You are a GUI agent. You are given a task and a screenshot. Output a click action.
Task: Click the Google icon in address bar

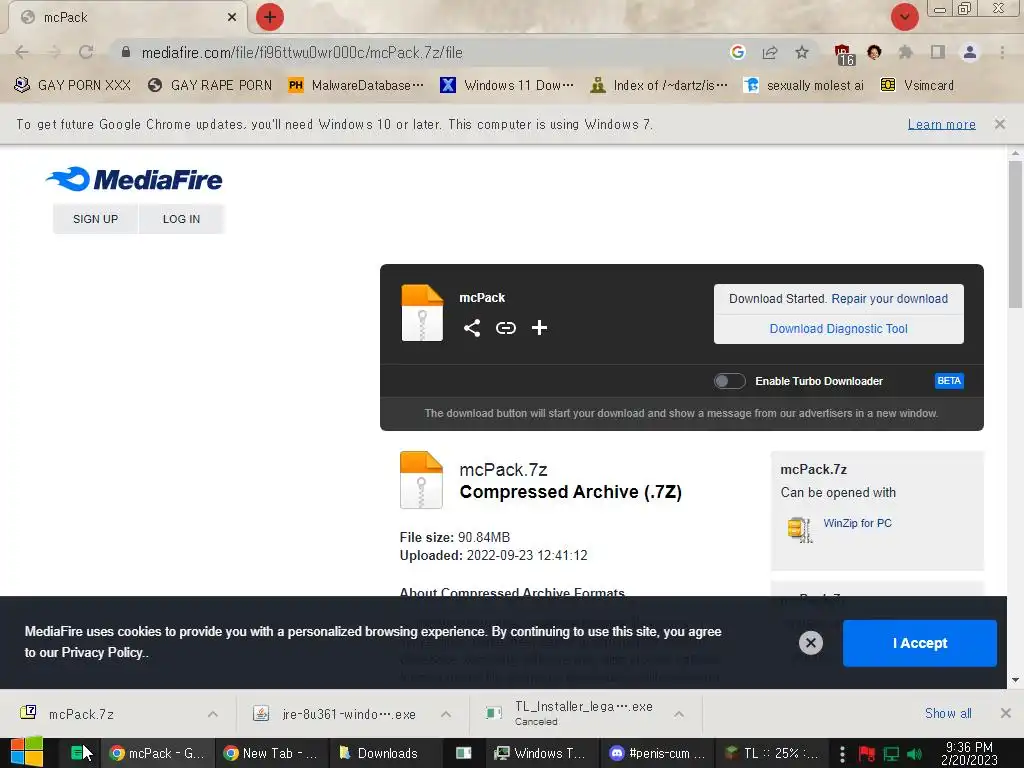pos(738,52)
